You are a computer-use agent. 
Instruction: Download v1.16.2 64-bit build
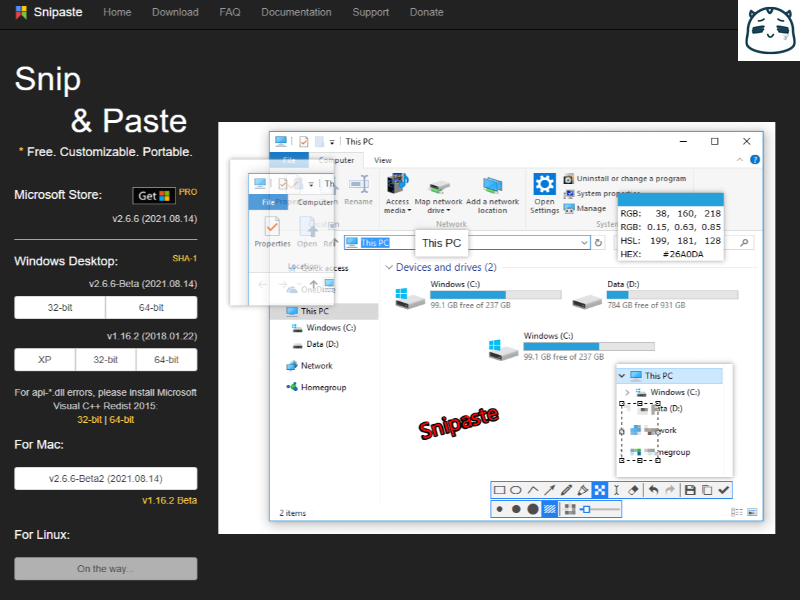point(167,360)
